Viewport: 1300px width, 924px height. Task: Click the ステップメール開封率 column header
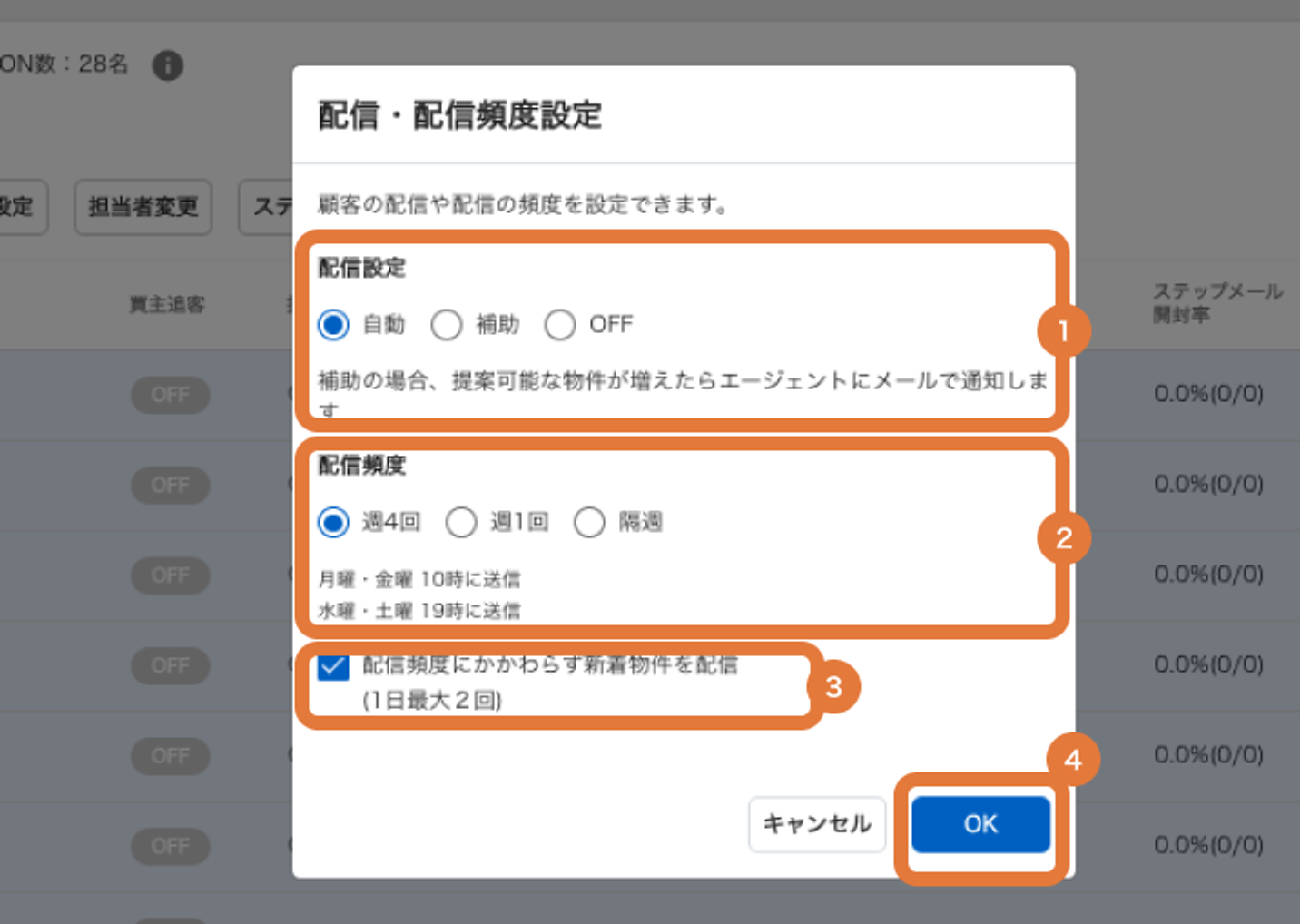coord(1217,302)
